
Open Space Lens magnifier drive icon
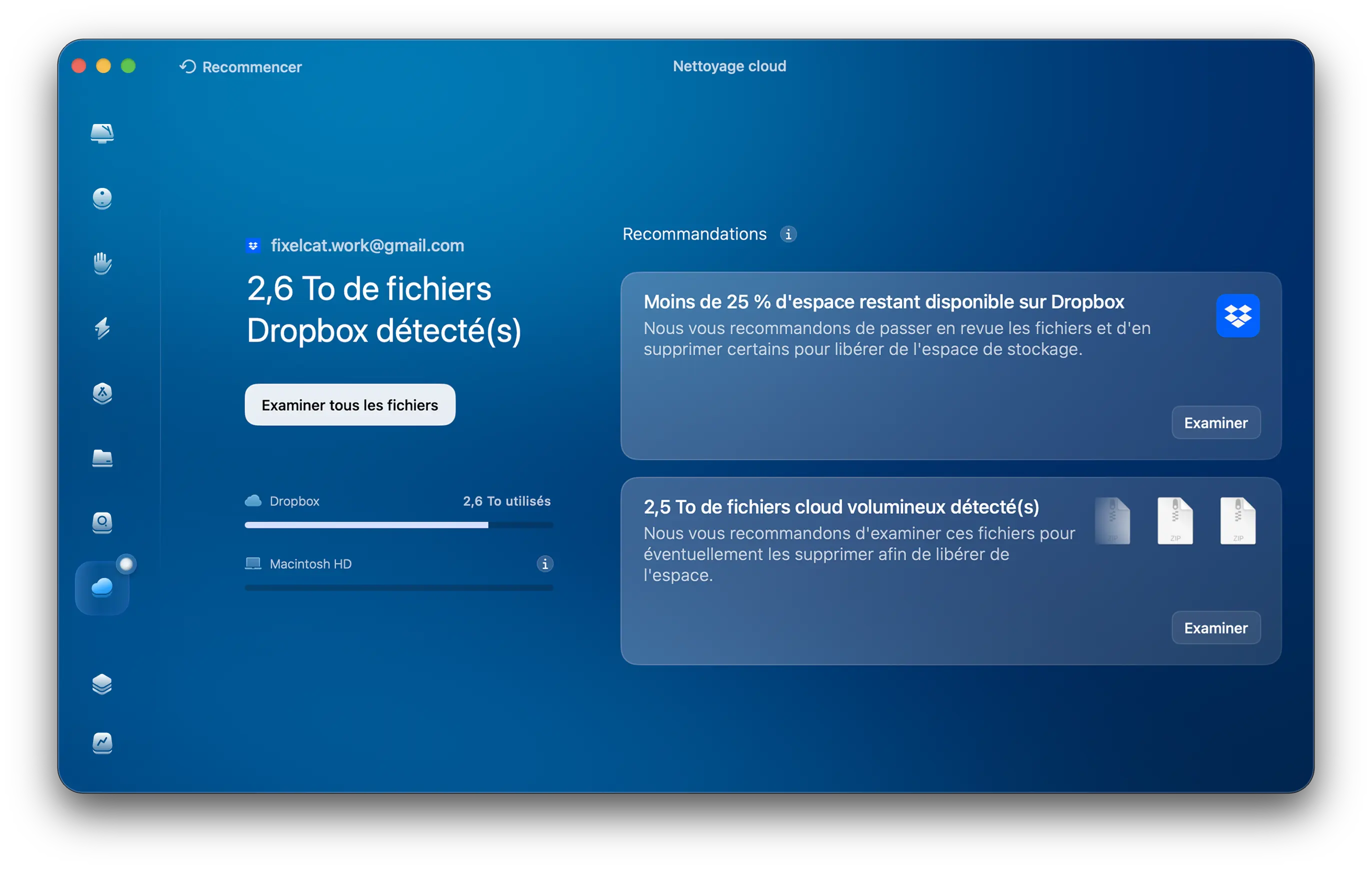(x=102, y=522)
